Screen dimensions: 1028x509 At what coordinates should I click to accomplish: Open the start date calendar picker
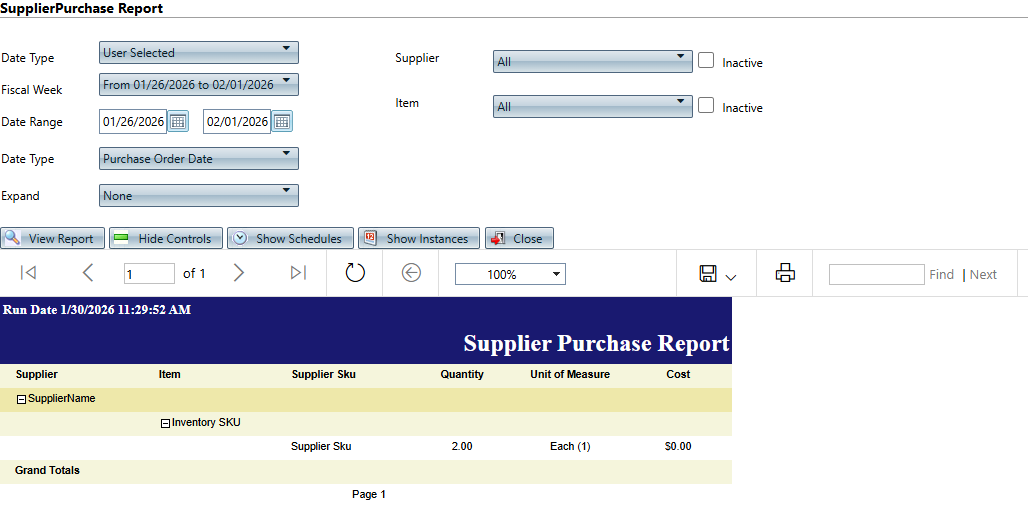(x=178, y=122)
